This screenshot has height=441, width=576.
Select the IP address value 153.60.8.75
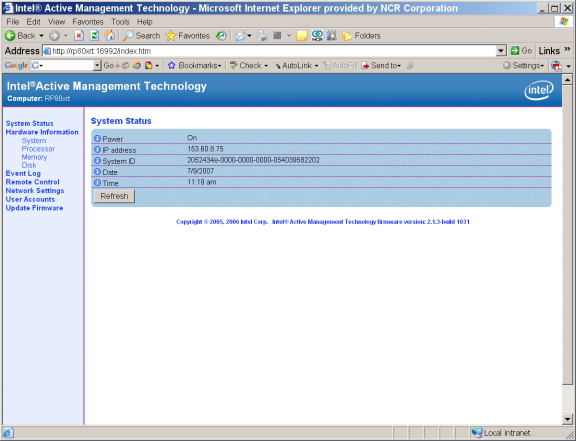point(205,149)
